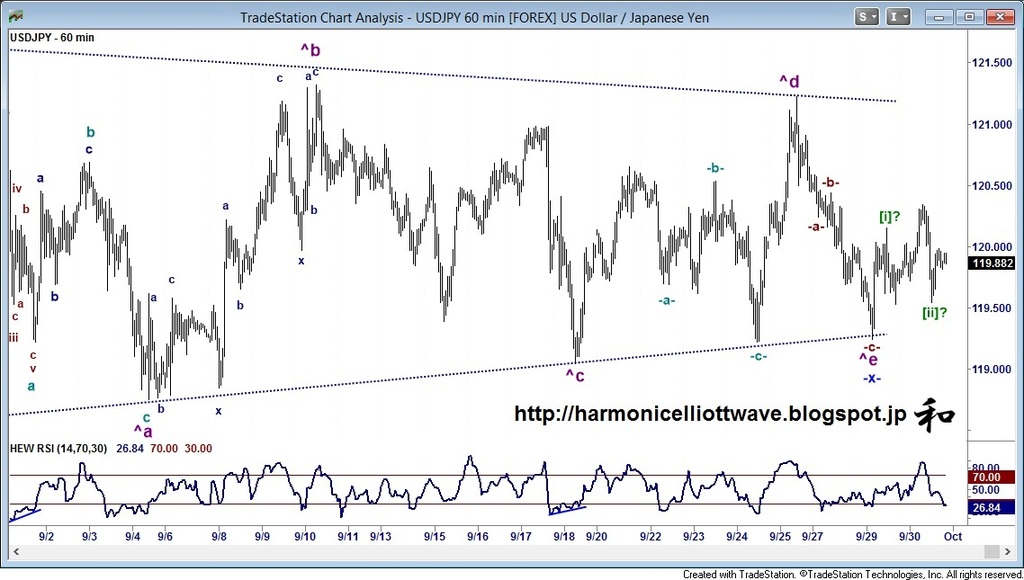Click the 9/25 date axis label
This screenshot has width=1024, height=580.
pyautogui.click(x=780, y=536)
